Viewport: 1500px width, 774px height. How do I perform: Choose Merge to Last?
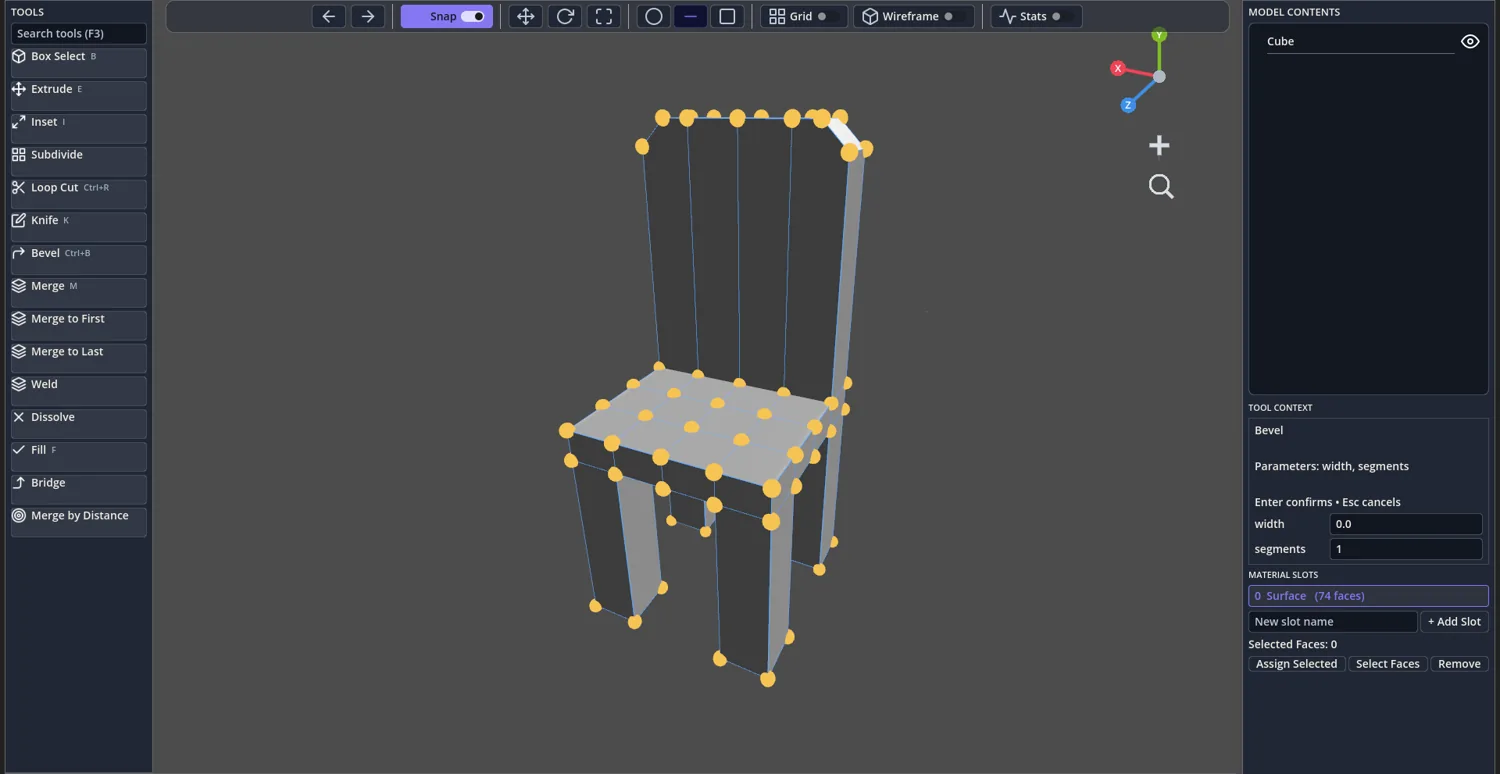tap(79, 358)
